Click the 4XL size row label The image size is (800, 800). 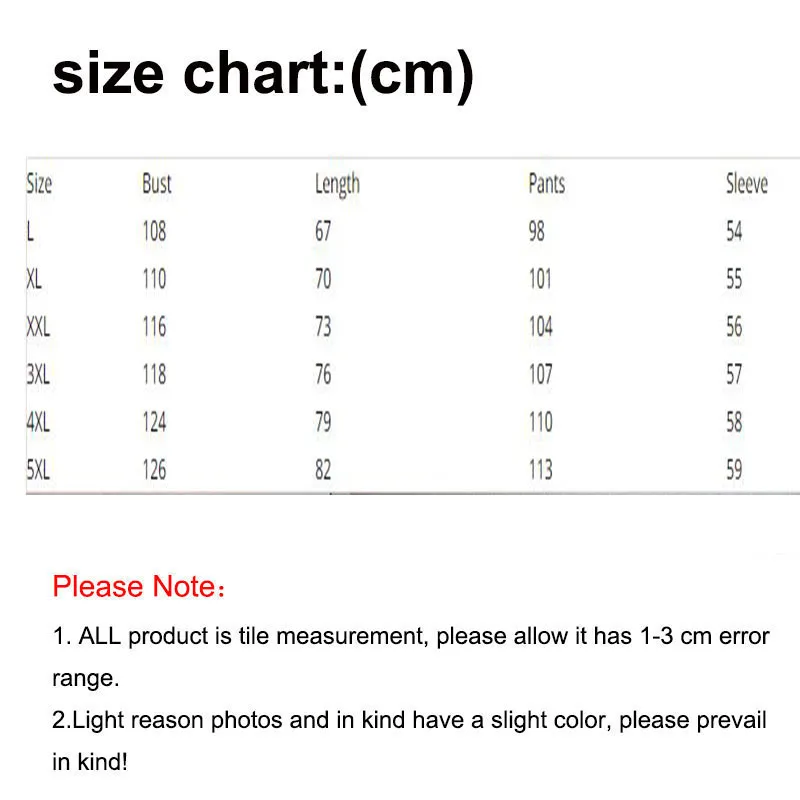(x=38, y=422)
